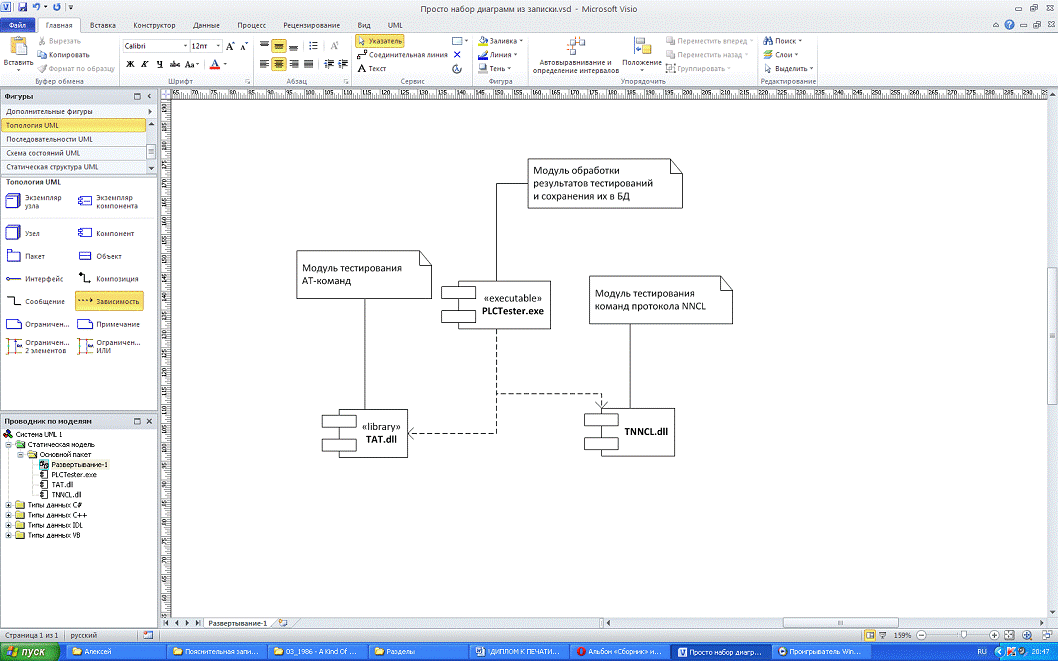The image size is (1058, 661).
Task: Toggle bold formatting (Ж)
Action: 131,64
